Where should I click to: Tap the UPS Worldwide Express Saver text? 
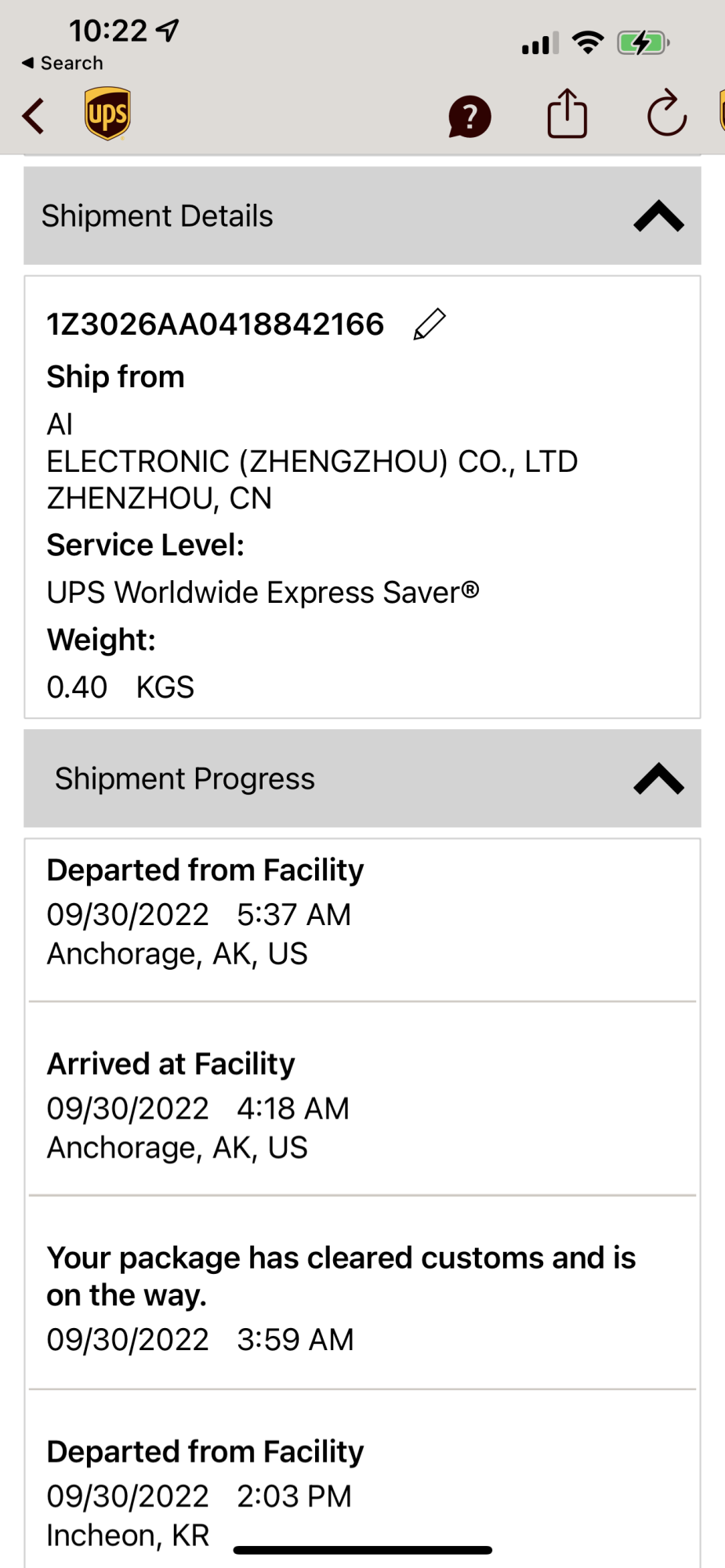[263, 593]
